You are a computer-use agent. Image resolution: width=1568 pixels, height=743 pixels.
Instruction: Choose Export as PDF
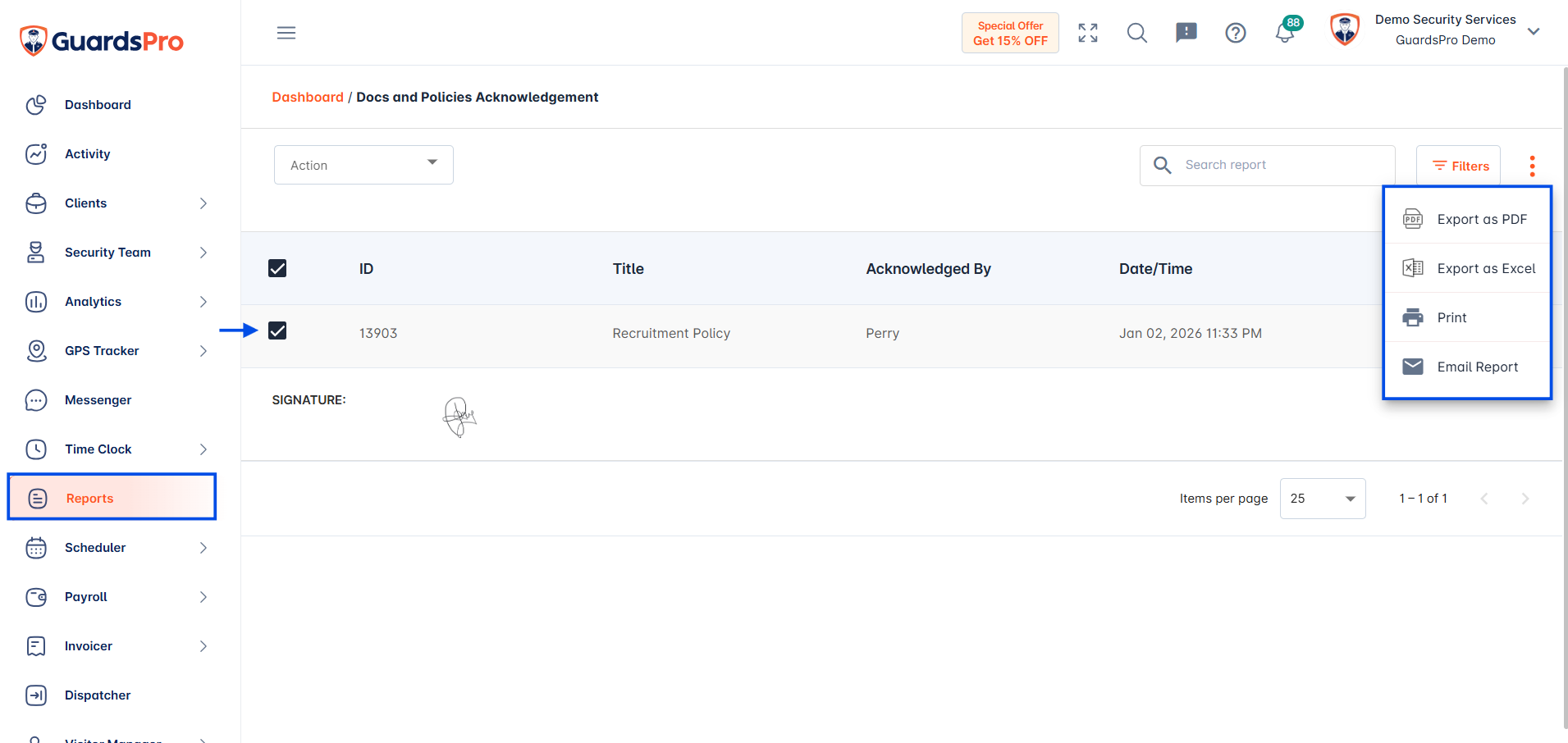[x=1467, y=219]
